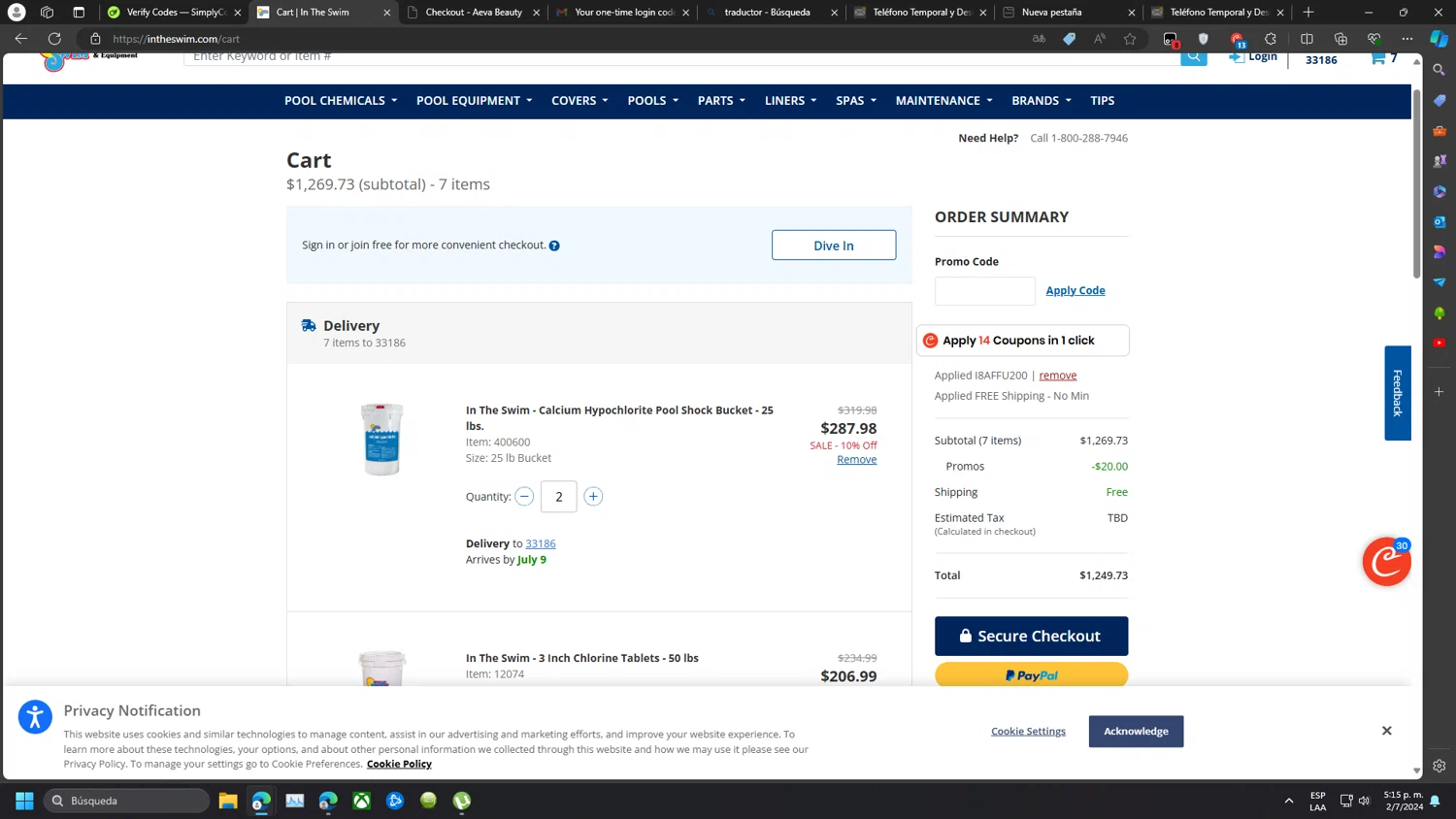Viewport: 1456px width, 819px height.
Task: Open Windows Start menu
Action: pyautogui.click(x=24, y=801)
